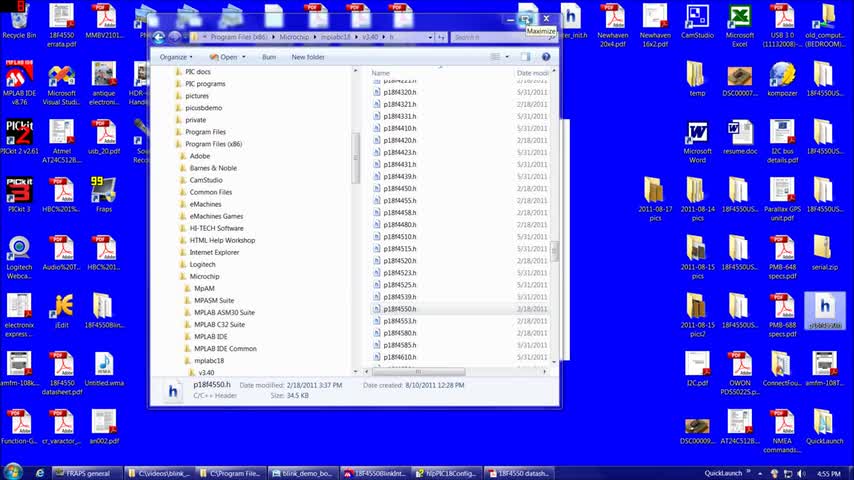Select the Microchip breadcrumb in address bar

(x=294, y=37)
